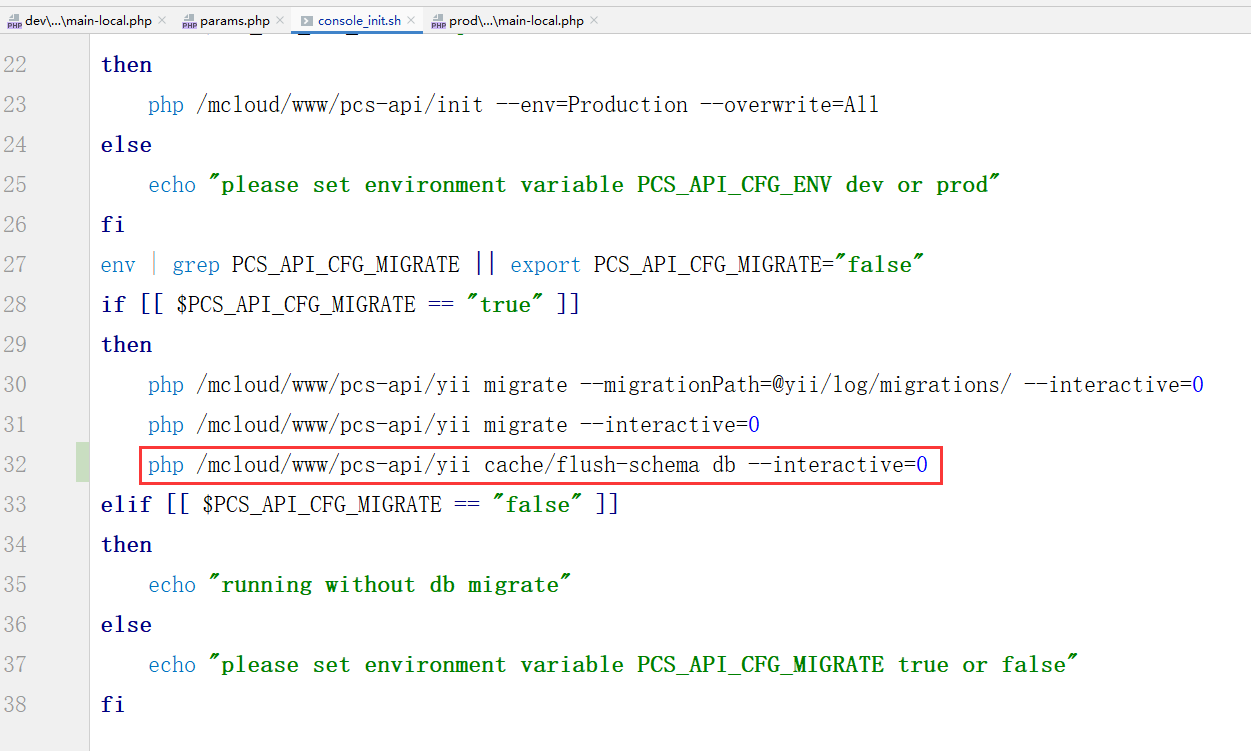Image resolution: width=1251 pixels, height=751 pixels.
Task: Click the shell file icon on console_init.sh tab
Action: point(307,21)
